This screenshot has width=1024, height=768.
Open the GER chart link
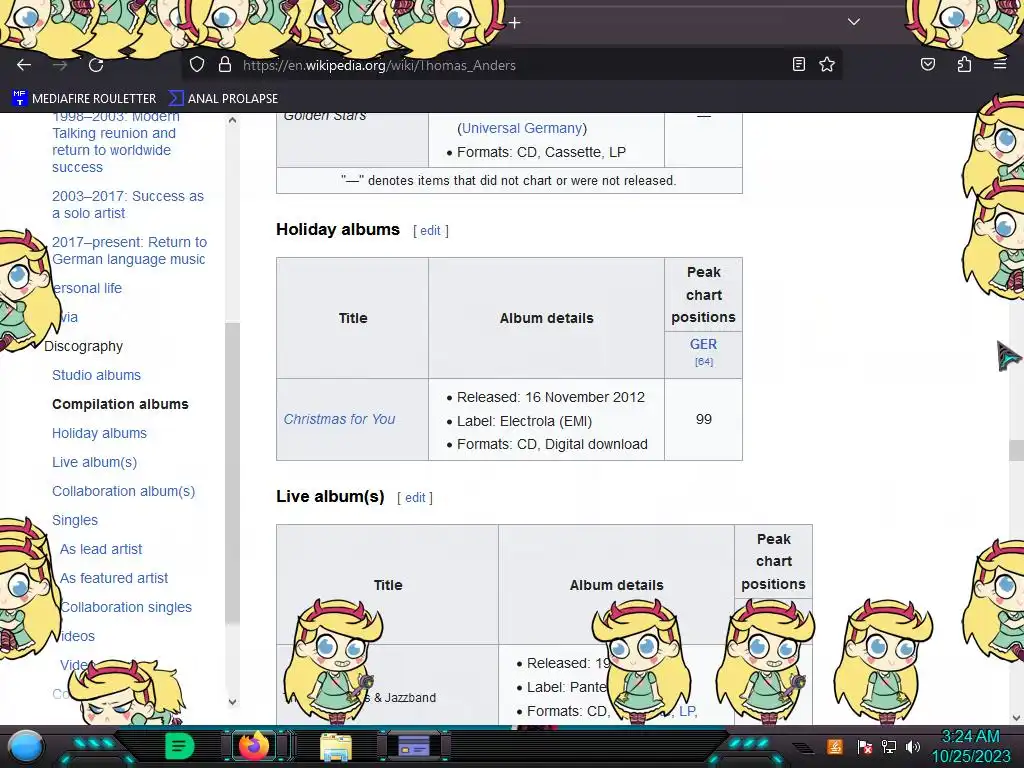tap(703, 344)
